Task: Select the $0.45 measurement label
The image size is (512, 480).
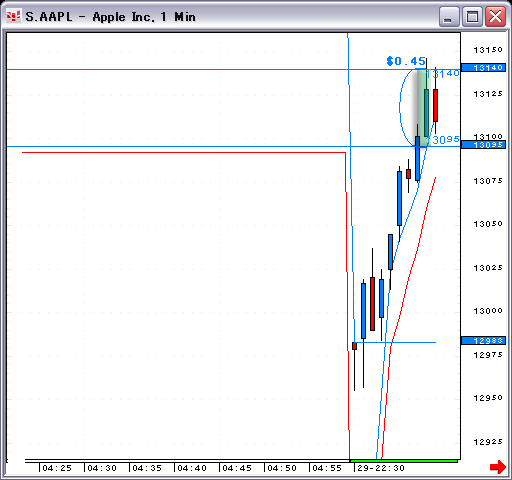Action: point(406,61)
